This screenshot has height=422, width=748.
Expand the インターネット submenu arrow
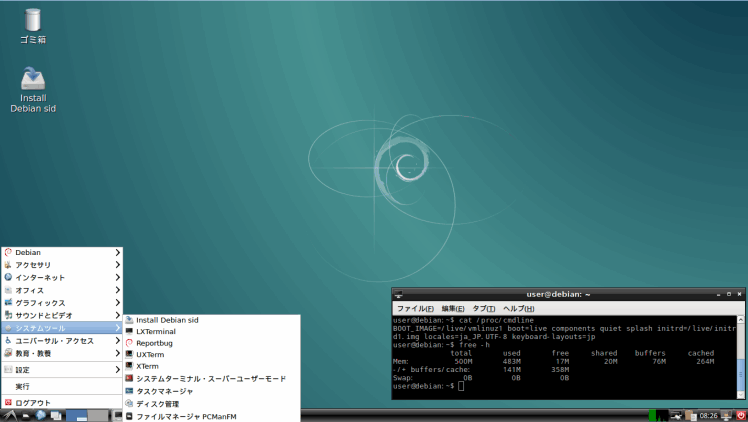point(117,278)
